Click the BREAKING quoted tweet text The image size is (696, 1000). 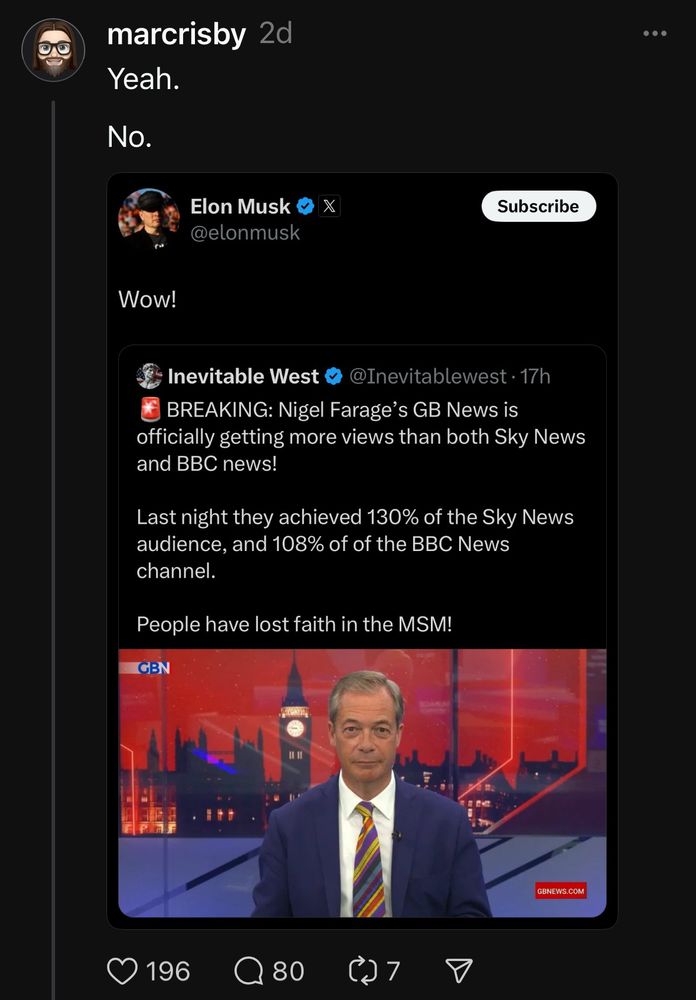[x=361, y=436]
